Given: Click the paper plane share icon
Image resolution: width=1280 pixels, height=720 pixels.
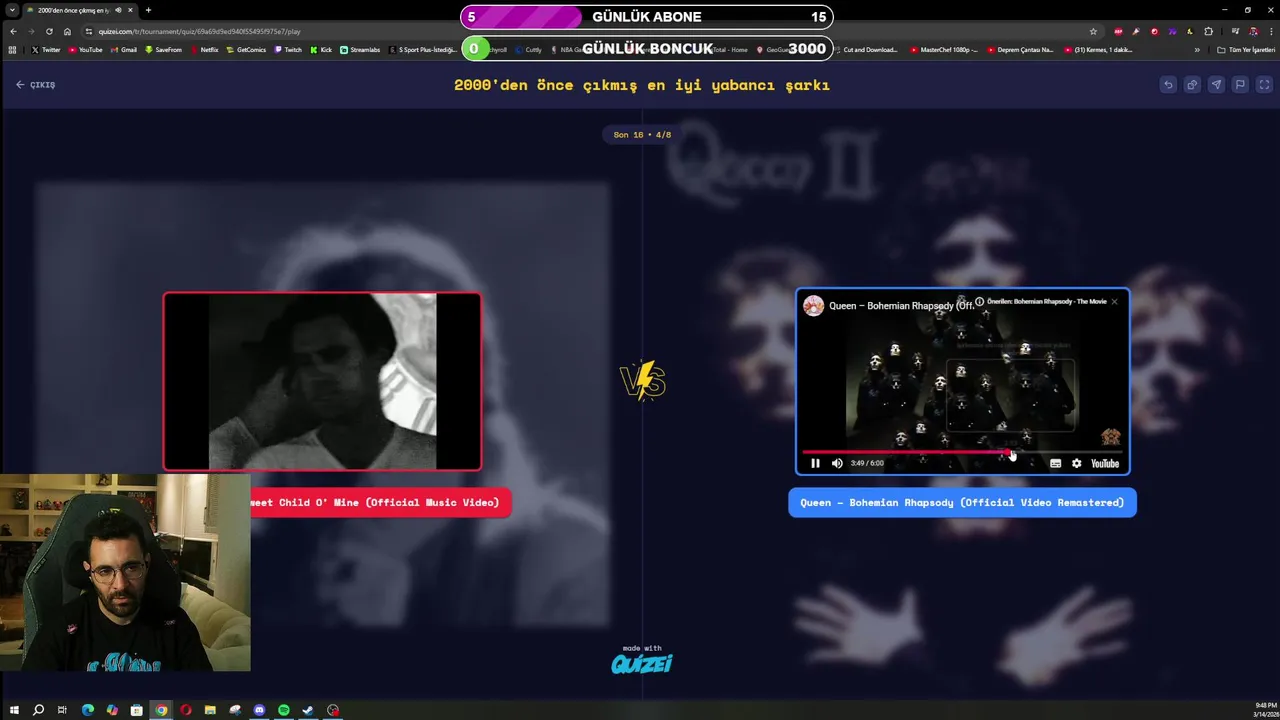Looking at the screenshot, I should (x=1216, y=85).
